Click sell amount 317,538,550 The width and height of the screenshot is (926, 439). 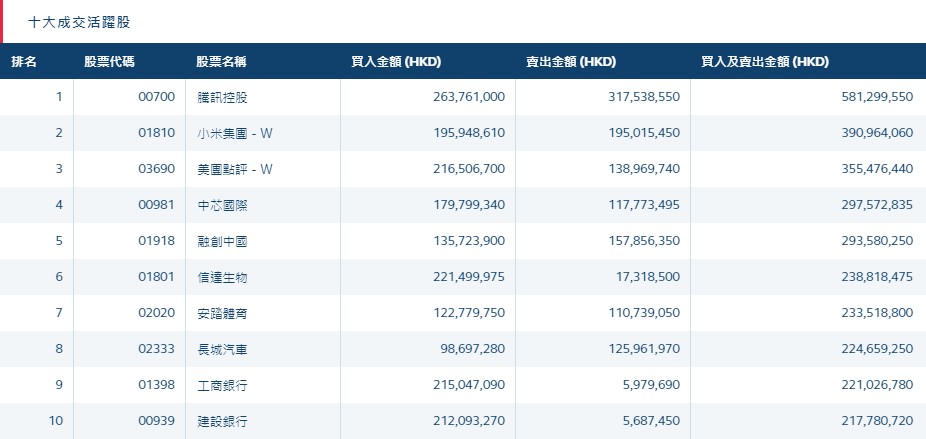[644, 96]
